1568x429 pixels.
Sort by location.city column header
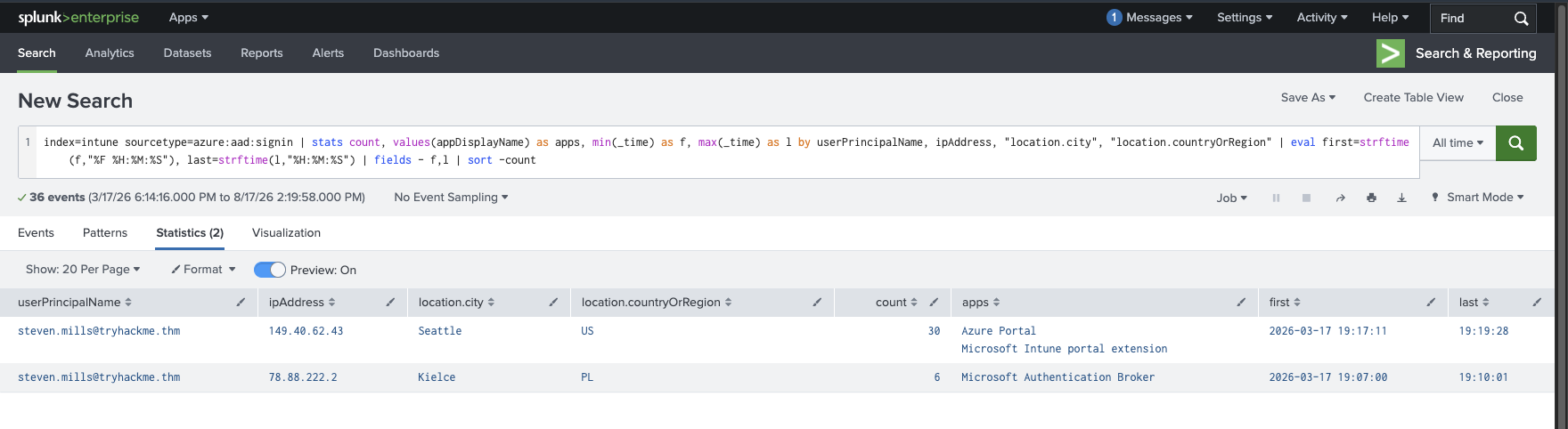pos(456,303)
